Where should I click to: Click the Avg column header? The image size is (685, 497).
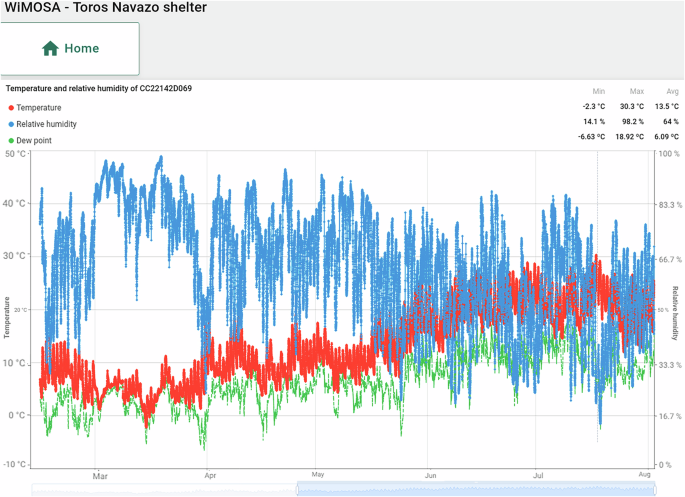(x=672, y=91)
